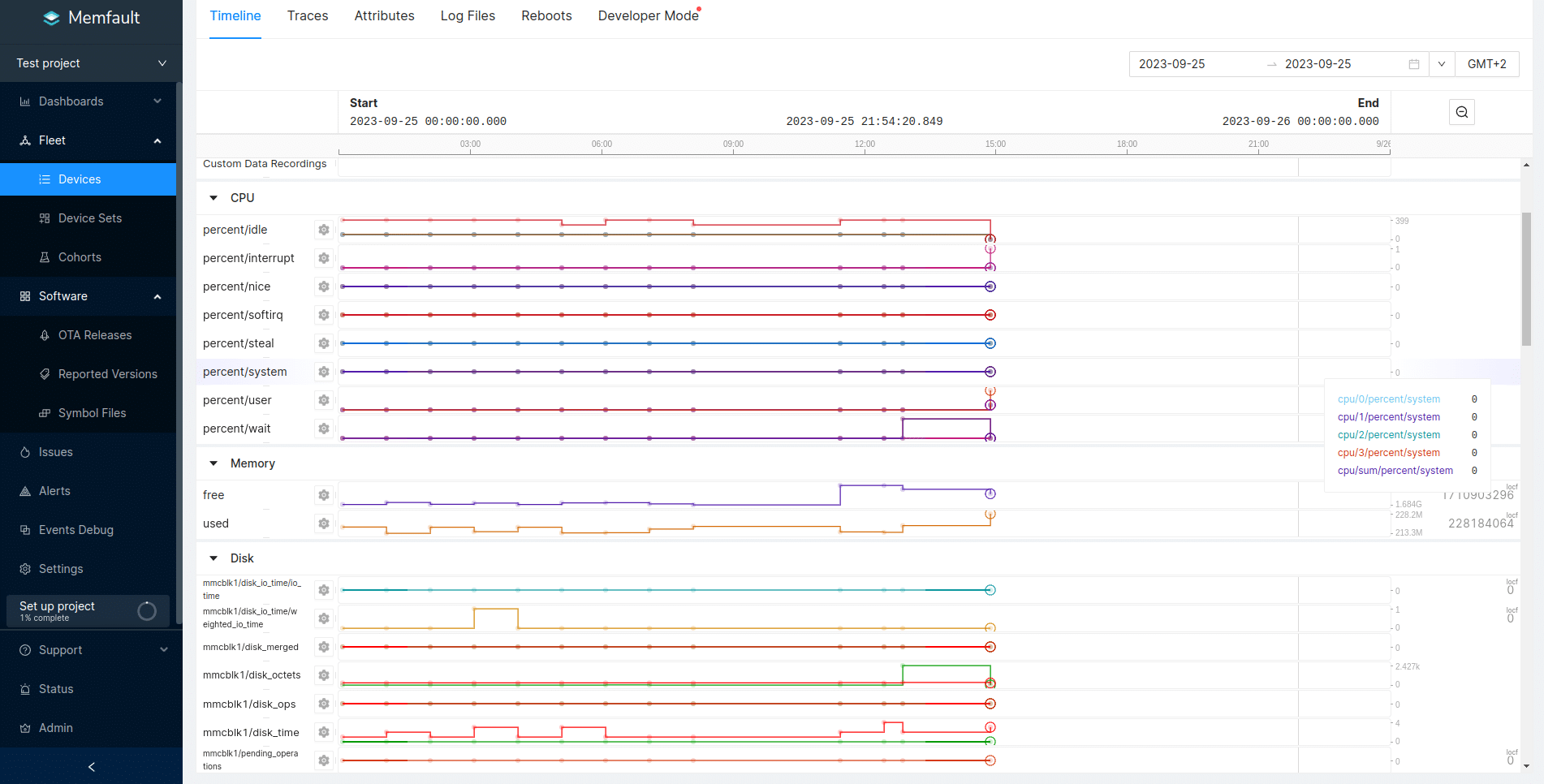Open Symbol Files page

(x=88, y=413)
